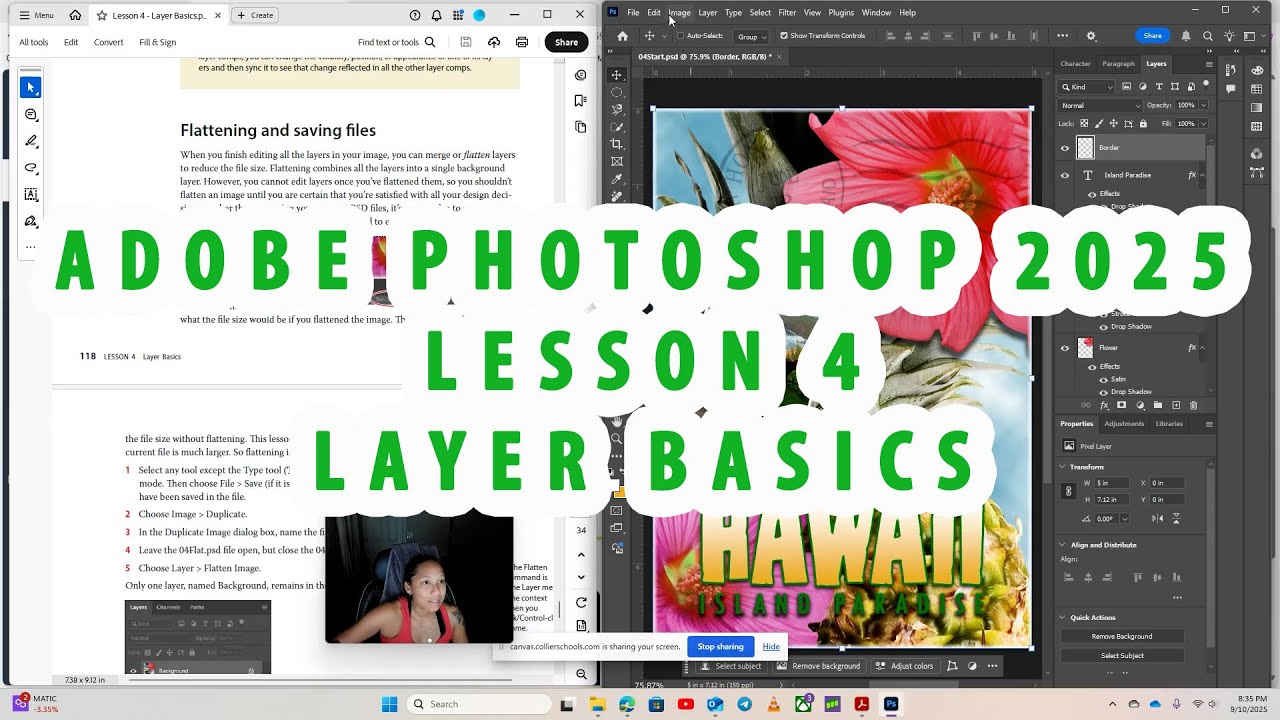Click Stop sharing button
Screen dimensions: 1280x720
(x=720, y=647)
